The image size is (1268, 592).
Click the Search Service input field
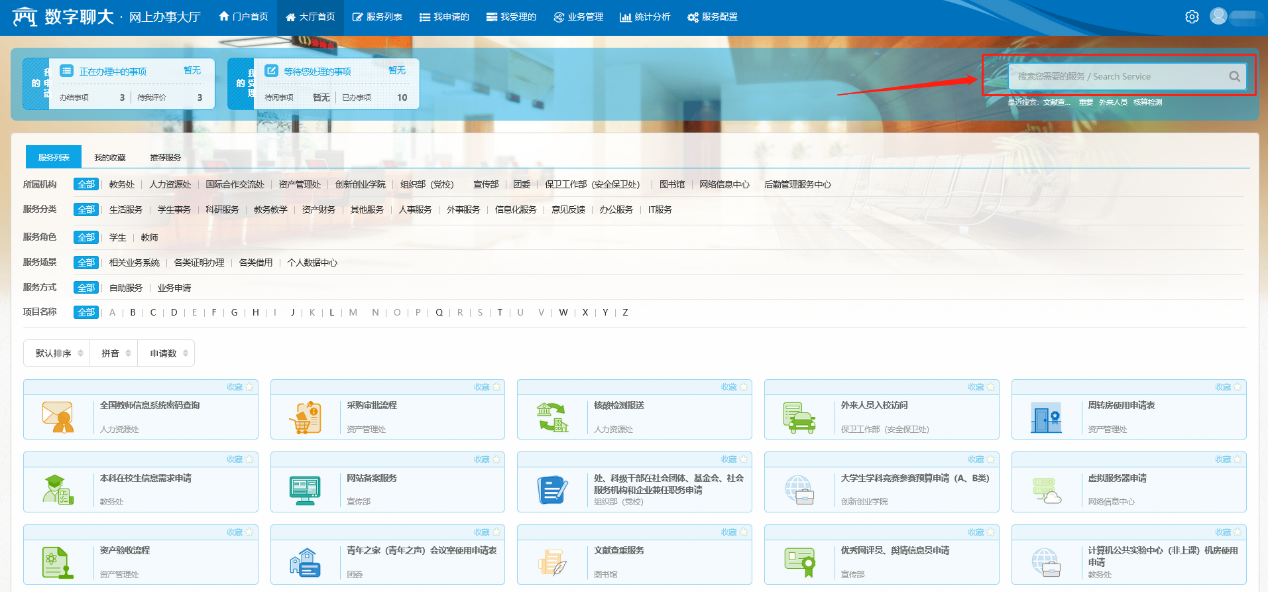coord(1115,76)
